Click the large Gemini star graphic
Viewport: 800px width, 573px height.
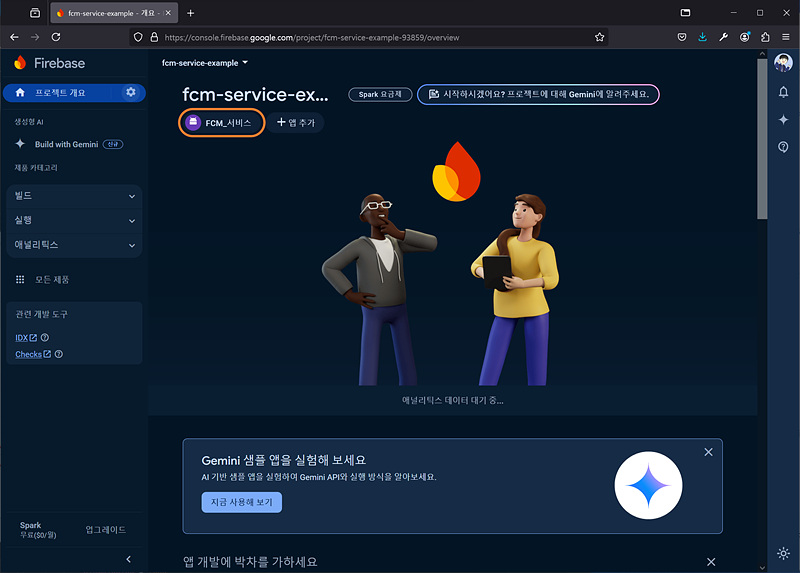[x=648, y=485]
